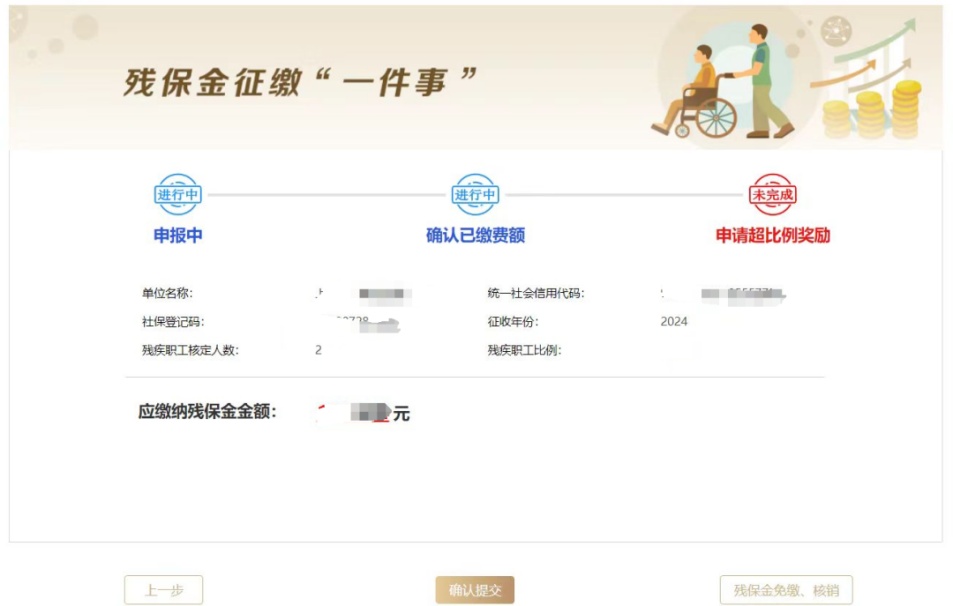The width and height of the screenshot is (953, 606).
Task: Select the 申报中 step label
Action: pyautogui.click(x=177, y=235)
